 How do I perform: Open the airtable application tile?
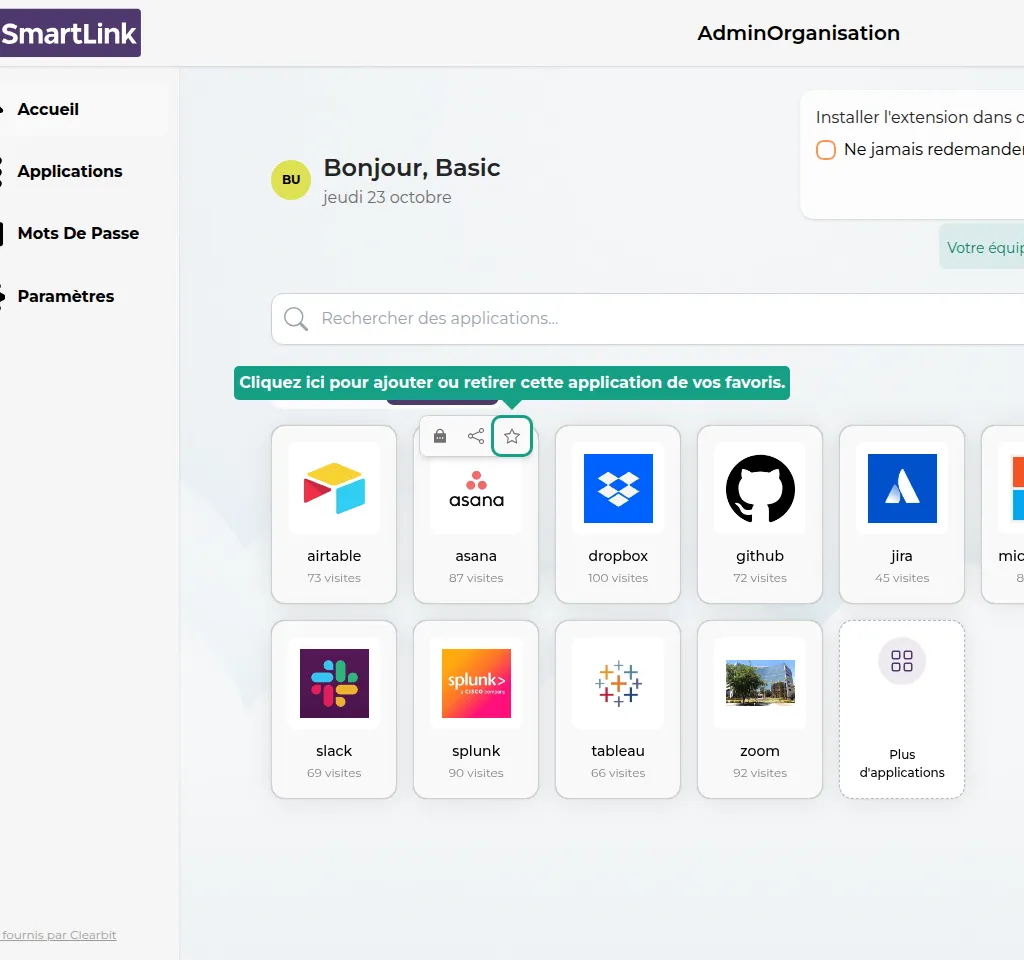point(334,514)
